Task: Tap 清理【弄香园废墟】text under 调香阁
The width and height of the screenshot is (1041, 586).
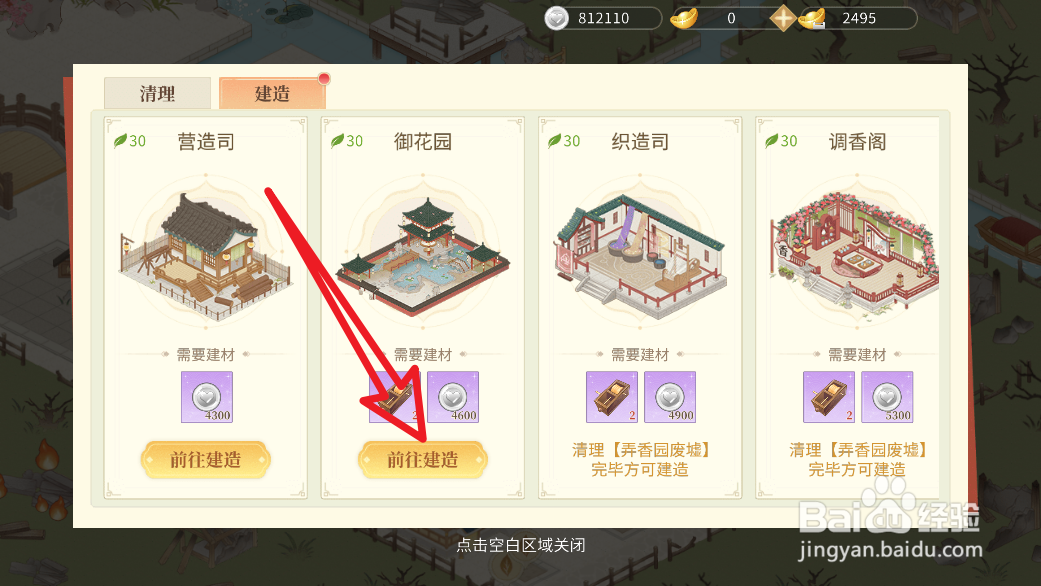Action: 858,450
